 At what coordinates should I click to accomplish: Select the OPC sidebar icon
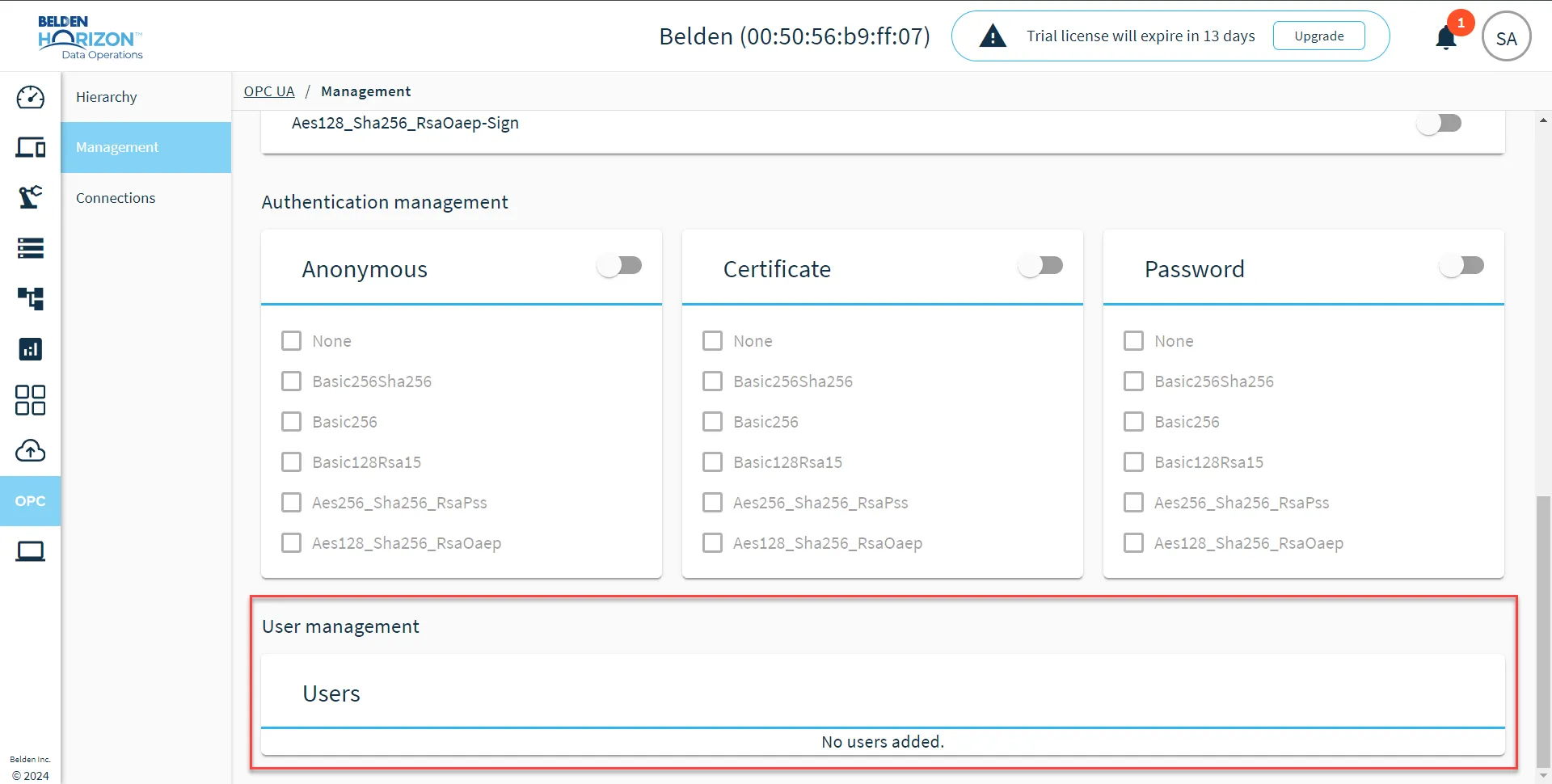coord(31,501)
